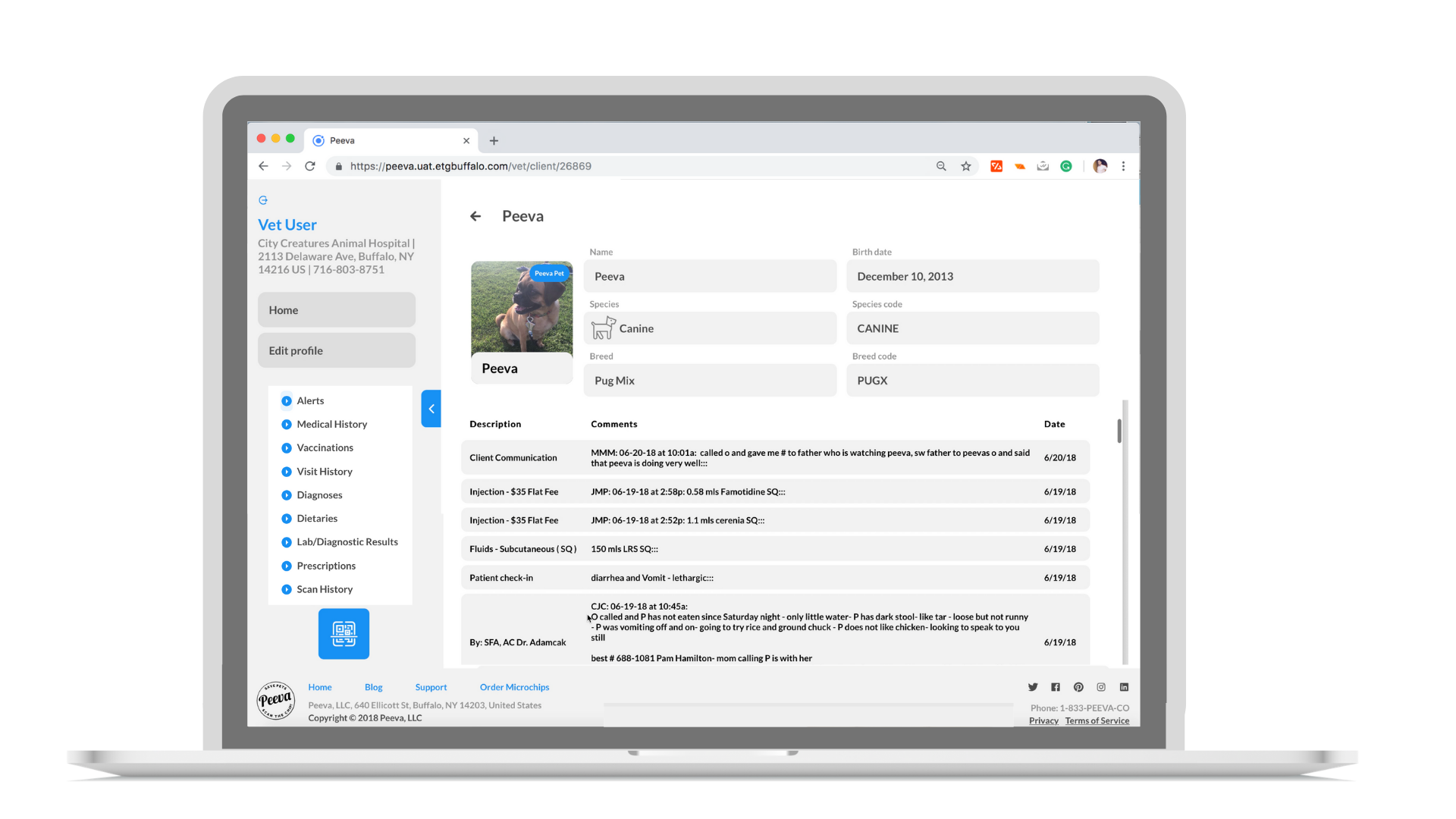Open Peeva's Facebook page icon
Image resolution: width=1456 pixels, height=819 pixels.
1056,687
